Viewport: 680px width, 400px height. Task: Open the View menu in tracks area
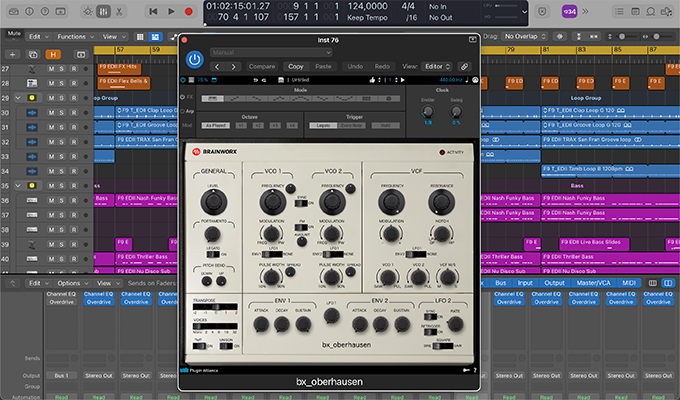click(114, 37)
